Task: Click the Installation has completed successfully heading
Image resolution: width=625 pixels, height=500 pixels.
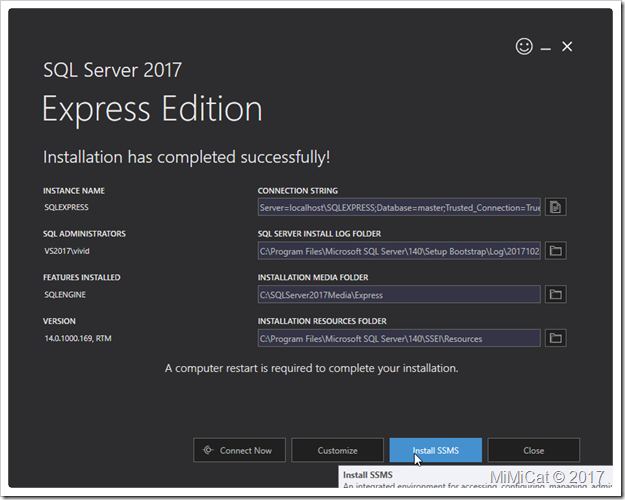Action: pos(187,157)
